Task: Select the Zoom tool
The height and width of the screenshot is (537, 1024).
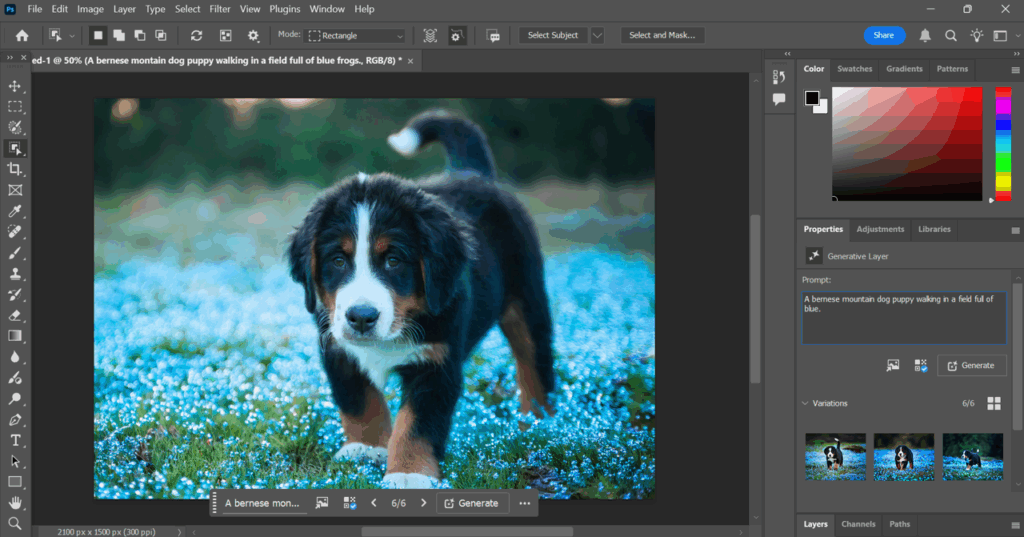Action: coord(15,523)
